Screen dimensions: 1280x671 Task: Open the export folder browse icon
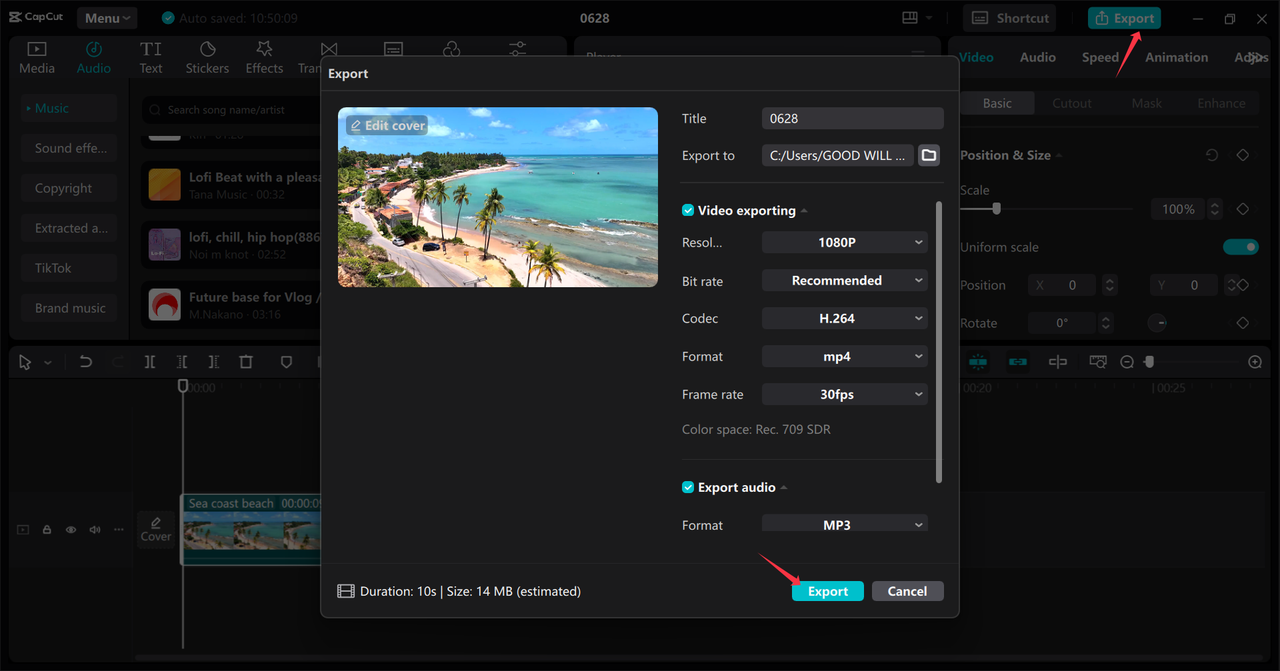(929, 155)
